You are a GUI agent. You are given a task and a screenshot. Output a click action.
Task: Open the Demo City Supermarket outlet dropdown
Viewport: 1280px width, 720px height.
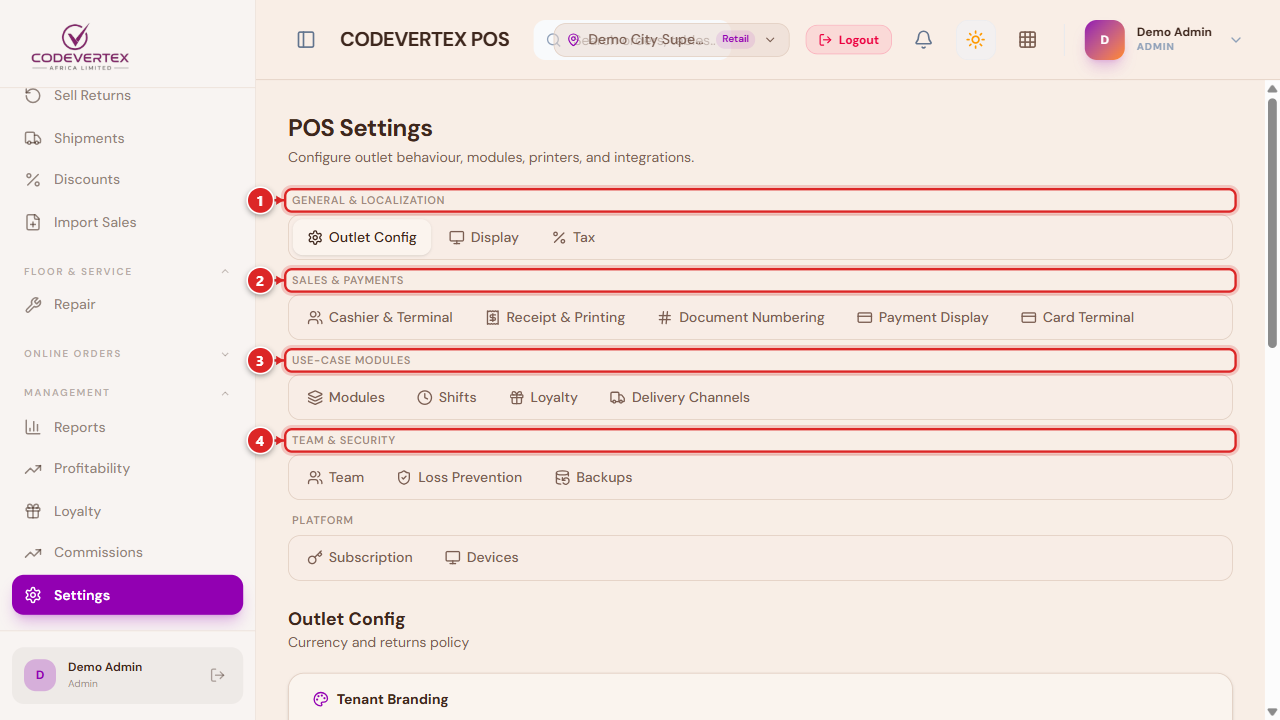(x=671, y=40)
